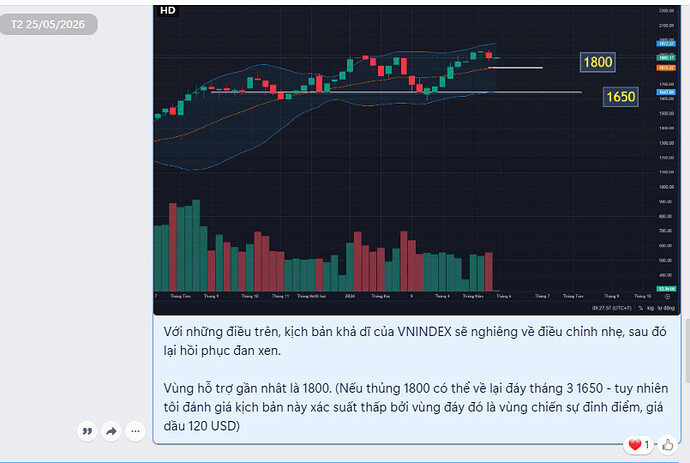Toggle the log scale on chart

pyautogui.click(x=650, y=308)
